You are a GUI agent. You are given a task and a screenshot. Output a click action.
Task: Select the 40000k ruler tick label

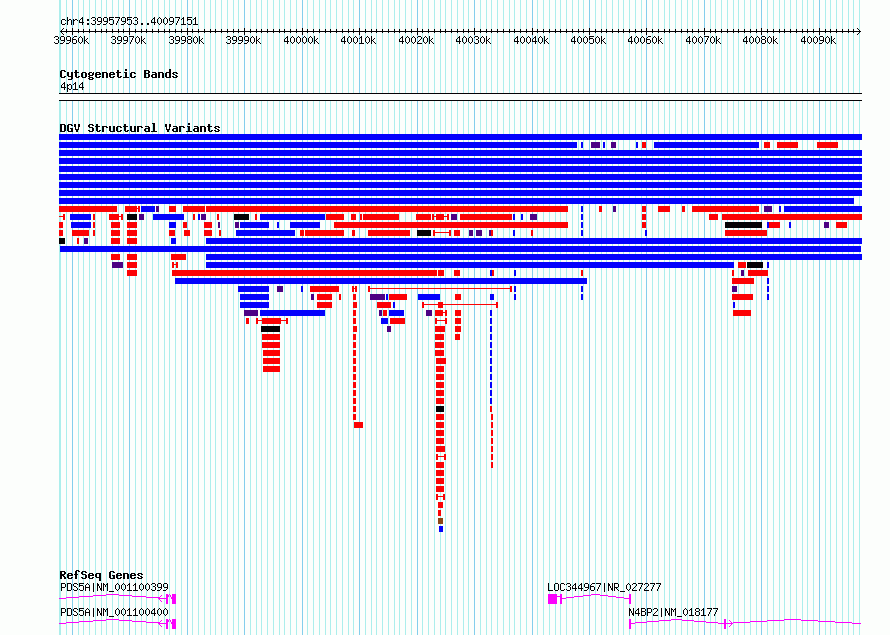point(301,40)
